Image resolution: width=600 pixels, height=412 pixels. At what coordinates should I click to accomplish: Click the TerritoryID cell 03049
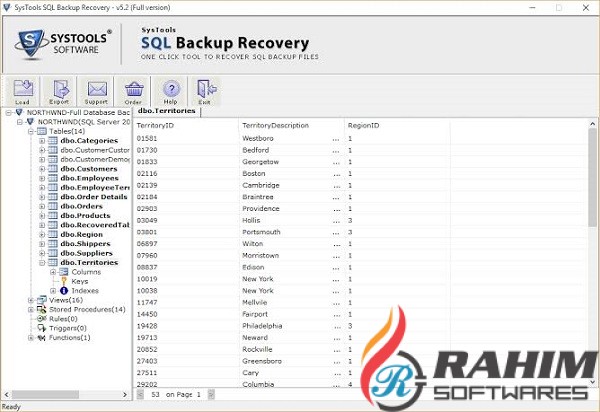tap(147, 220)
